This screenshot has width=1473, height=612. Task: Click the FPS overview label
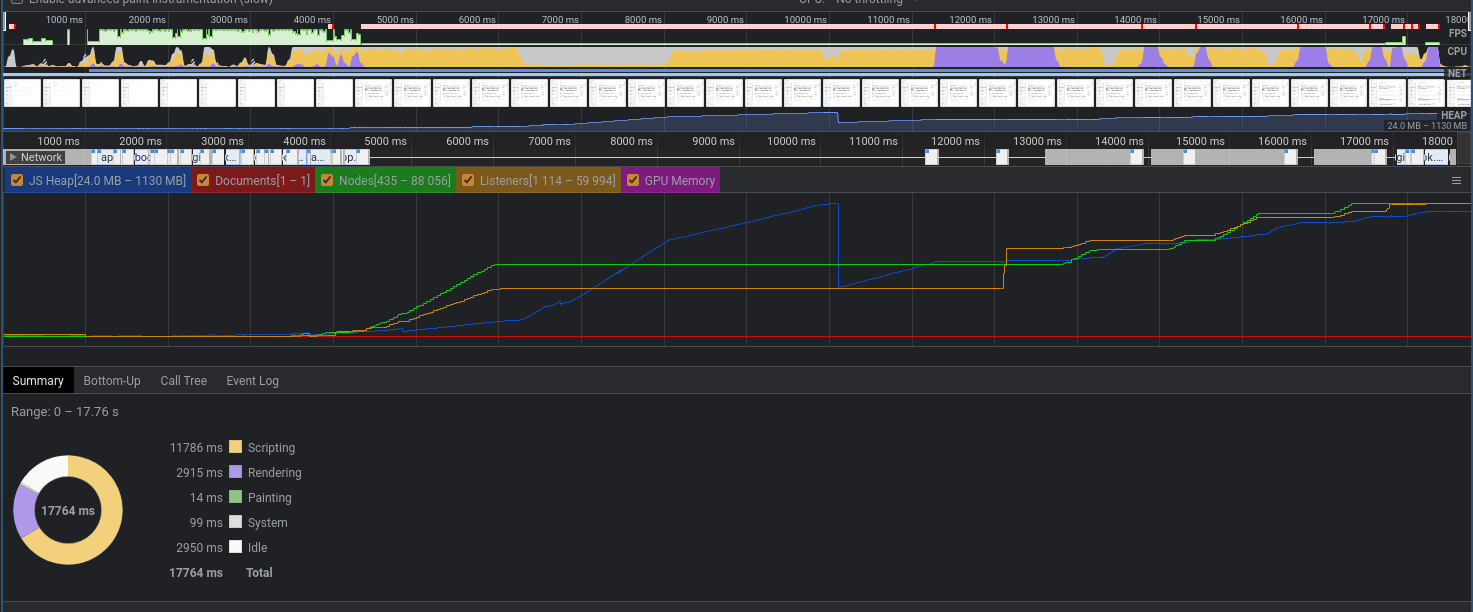[1457, 33]
